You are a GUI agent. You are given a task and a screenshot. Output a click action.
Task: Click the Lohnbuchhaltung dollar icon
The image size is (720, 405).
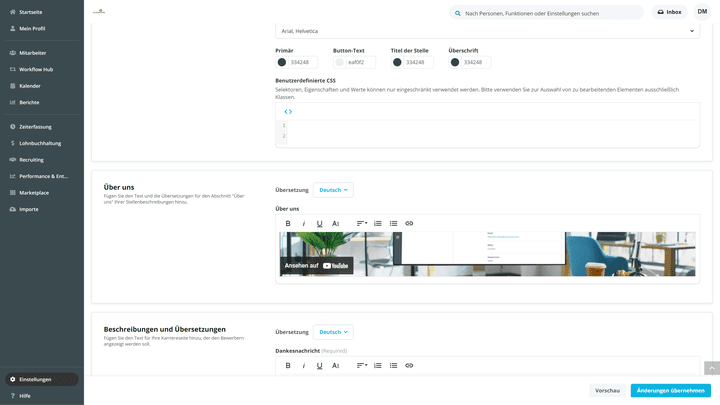[12, 143]
